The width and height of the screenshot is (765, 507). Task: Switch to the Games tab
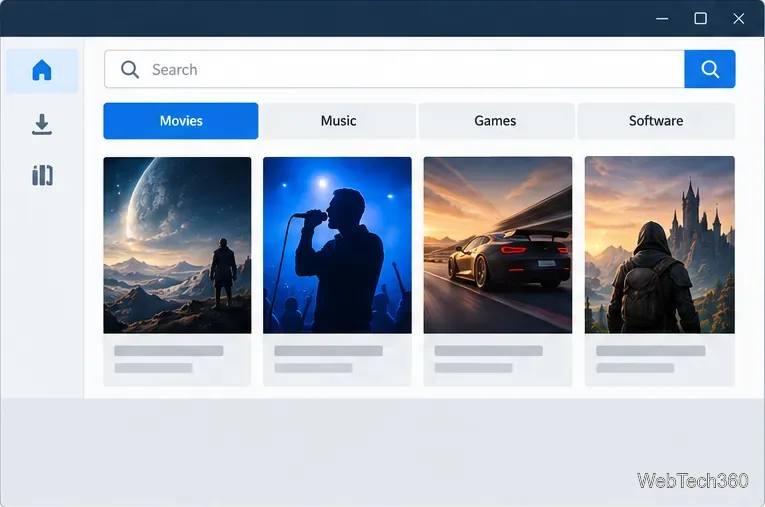tap(495, 121)
